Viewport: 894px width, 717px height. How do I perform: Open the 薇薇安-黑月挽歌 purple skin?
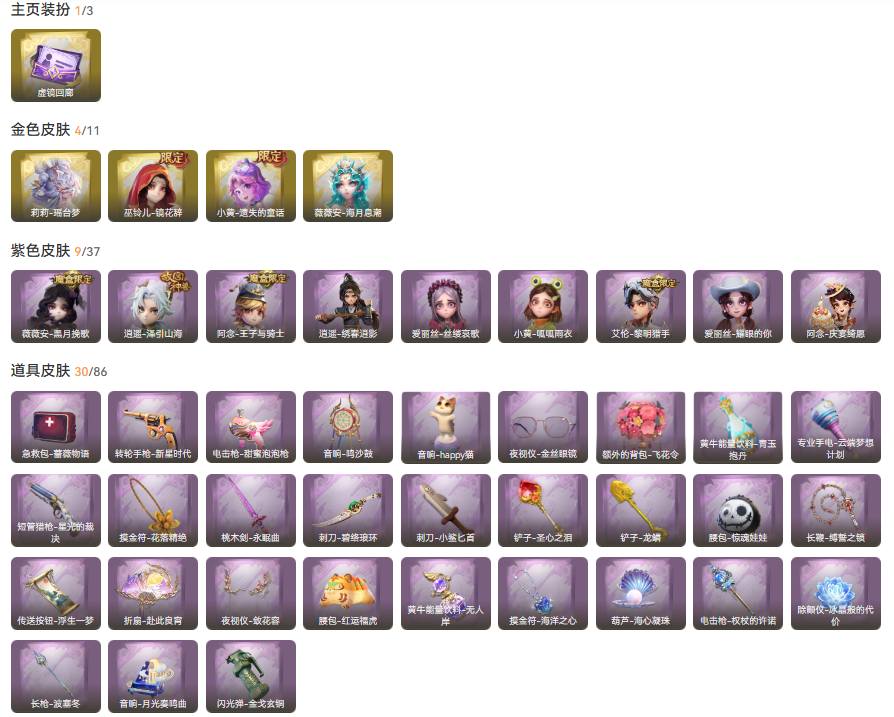point(56,307)
